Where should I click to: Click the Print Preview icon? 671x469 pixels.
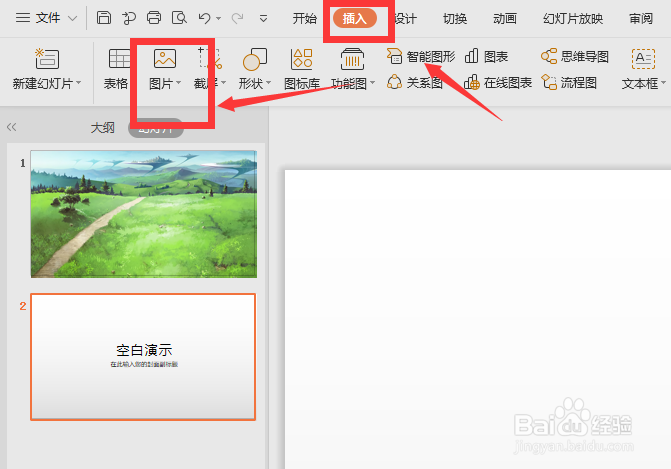179,18
